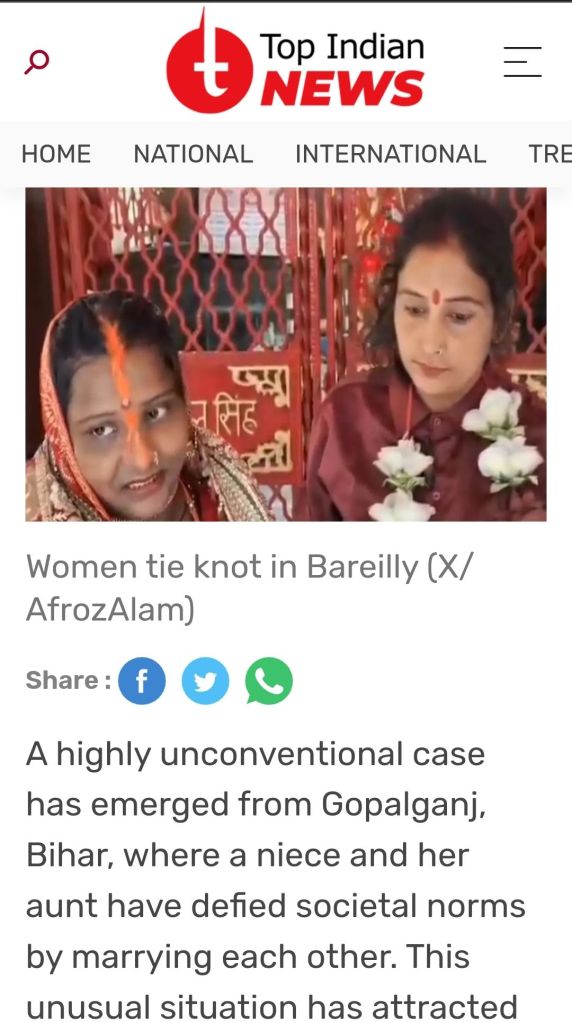Go to the HOME tab

56,154
